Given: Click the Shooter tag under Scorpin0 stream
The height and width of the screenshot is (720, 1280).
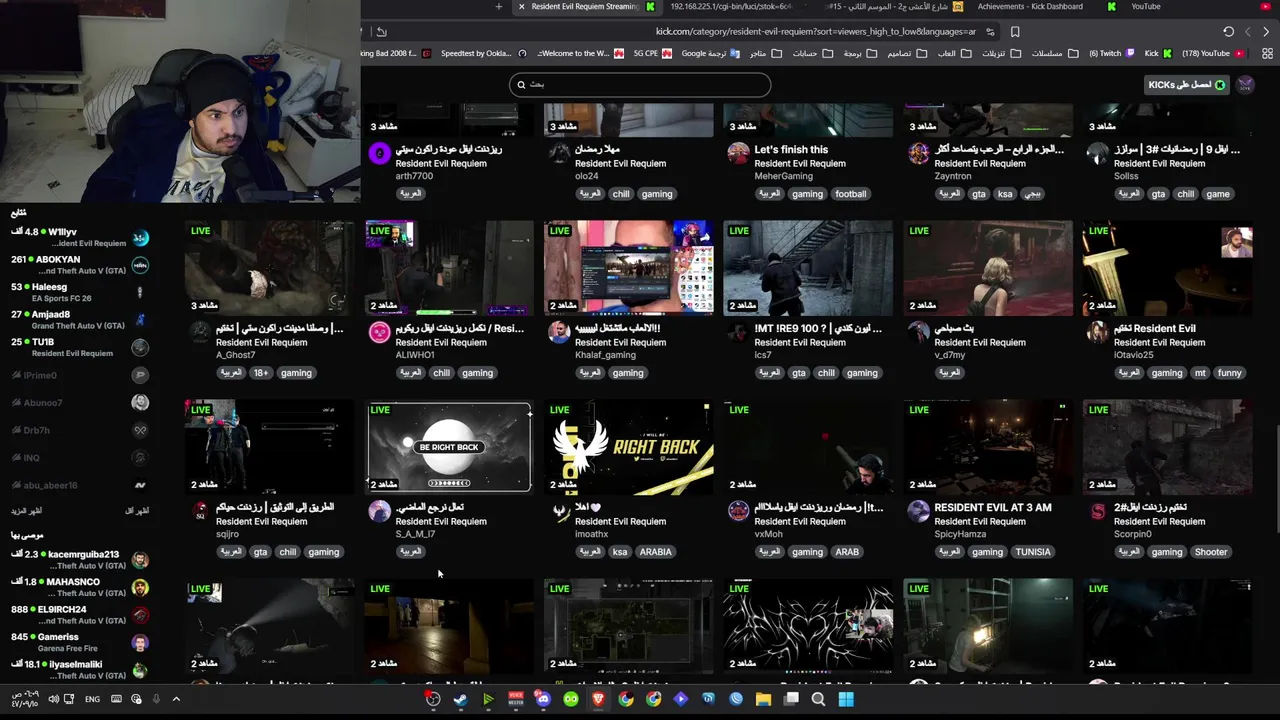Looking at the screenshot, I should click(x=1211, y=552).
